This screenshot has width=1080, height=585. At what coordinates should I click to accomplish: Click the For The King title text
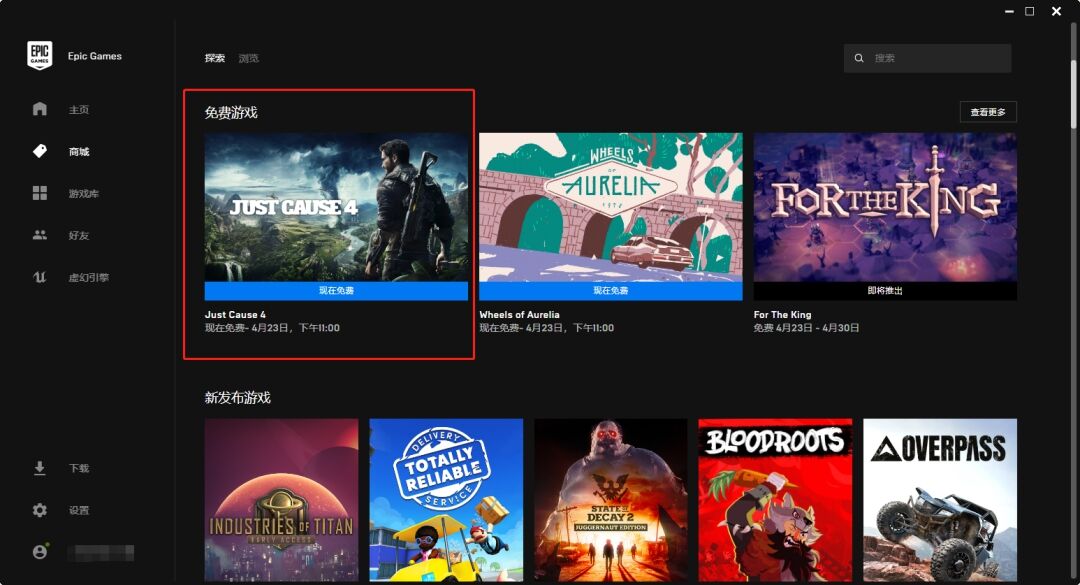(782, 314)
